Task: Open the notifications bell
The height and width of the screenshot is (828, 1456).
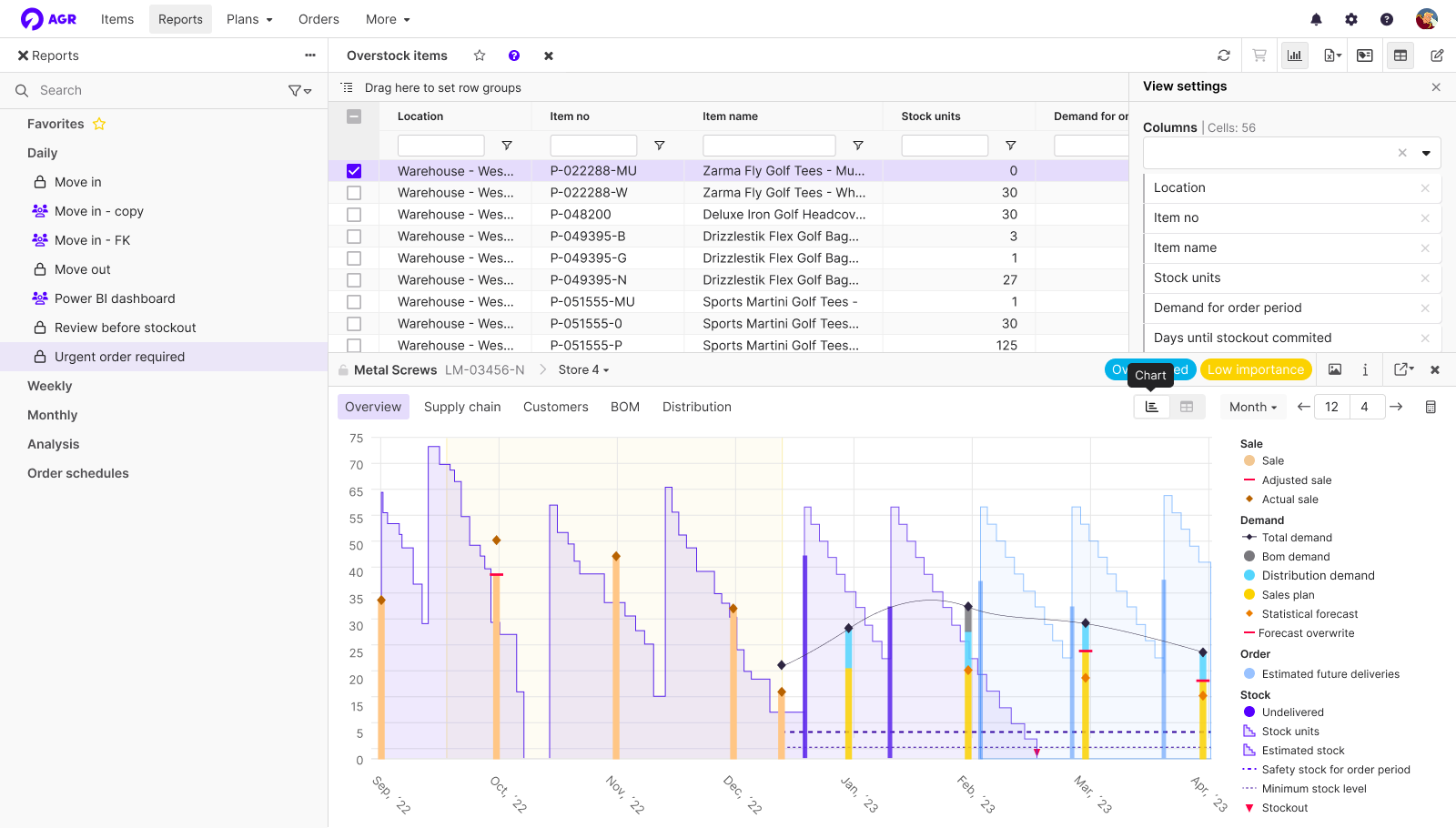Action: tap(1316, 19)
